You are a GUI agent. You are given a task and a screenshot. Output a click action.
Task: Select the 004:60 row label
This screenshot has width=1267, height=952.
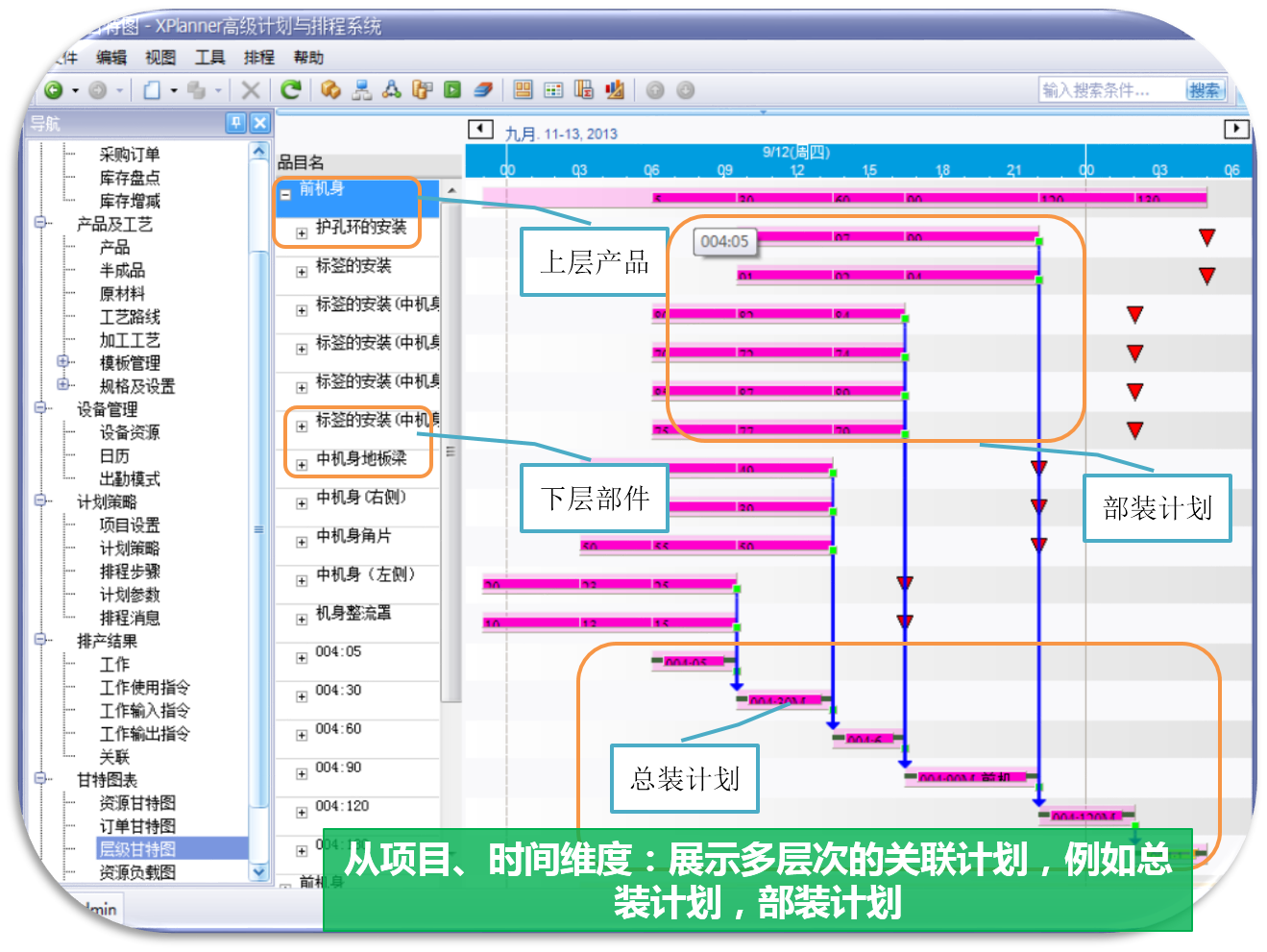(x=338, y=729)
